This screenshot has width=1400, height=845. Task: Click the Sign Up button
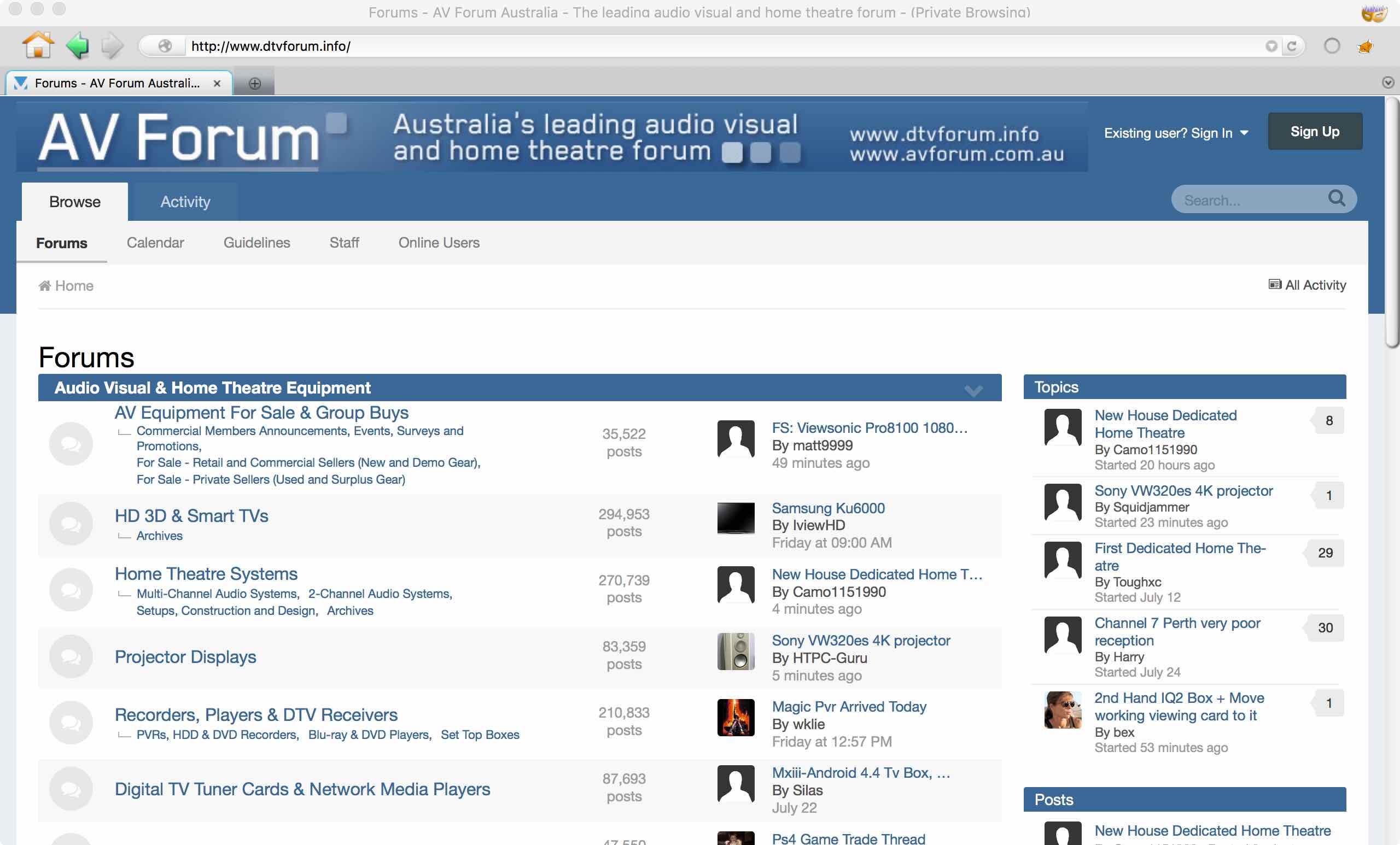1314,131
